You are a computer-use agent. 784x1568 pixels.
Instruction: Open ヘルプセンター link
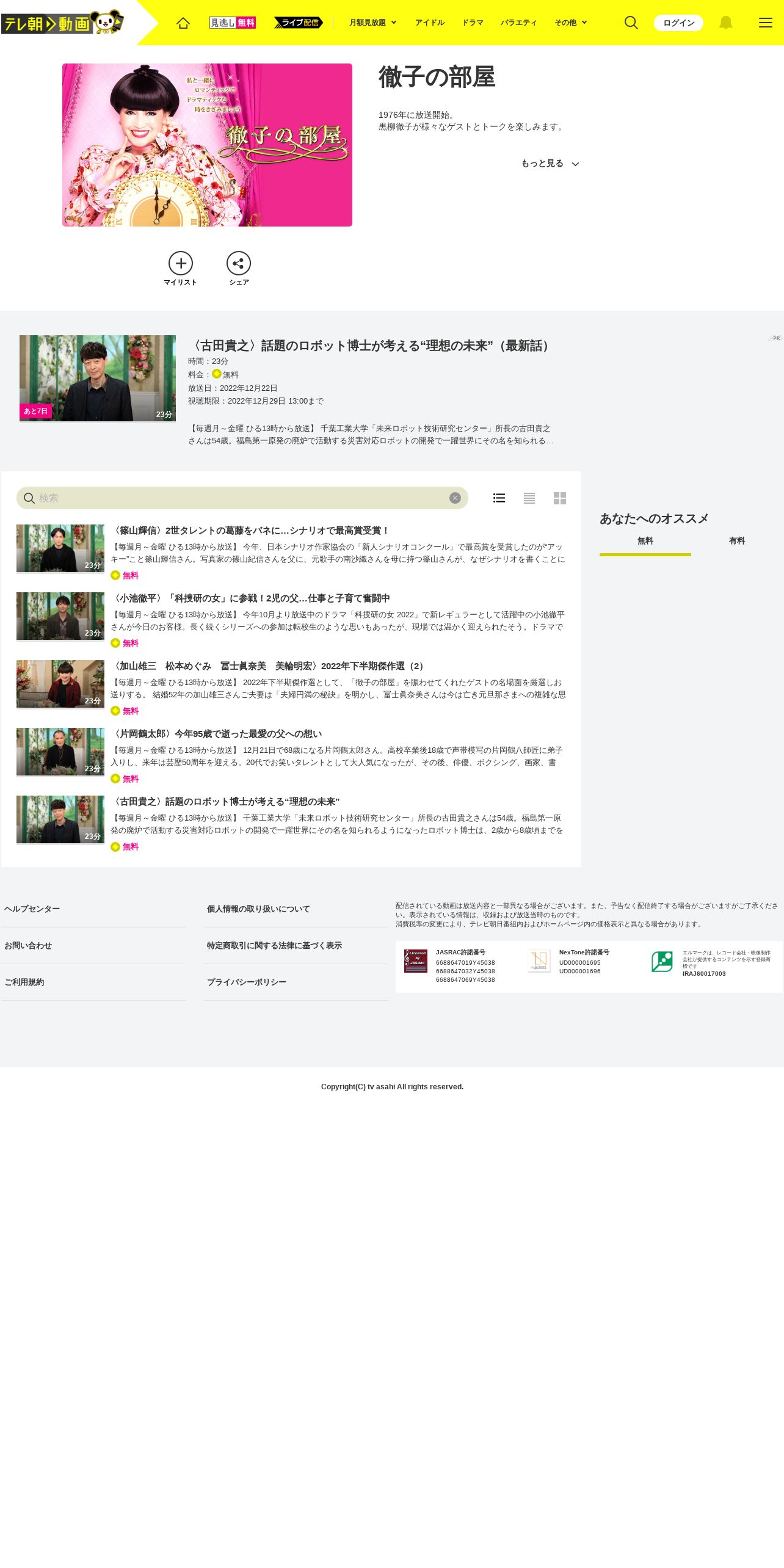pyautogui.click(x=32, y=909)
